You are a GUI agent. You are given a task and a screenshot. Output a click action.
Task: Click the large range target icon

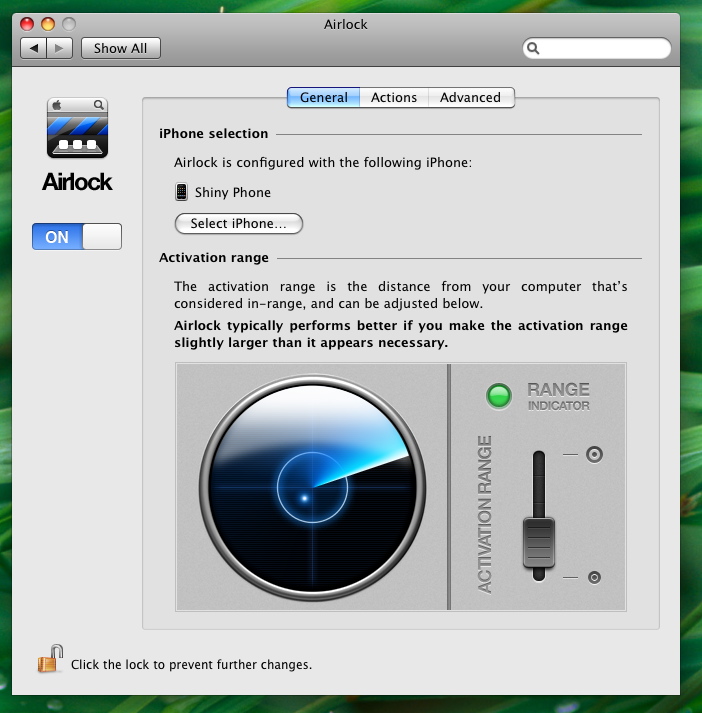click(x=594, y=454)
